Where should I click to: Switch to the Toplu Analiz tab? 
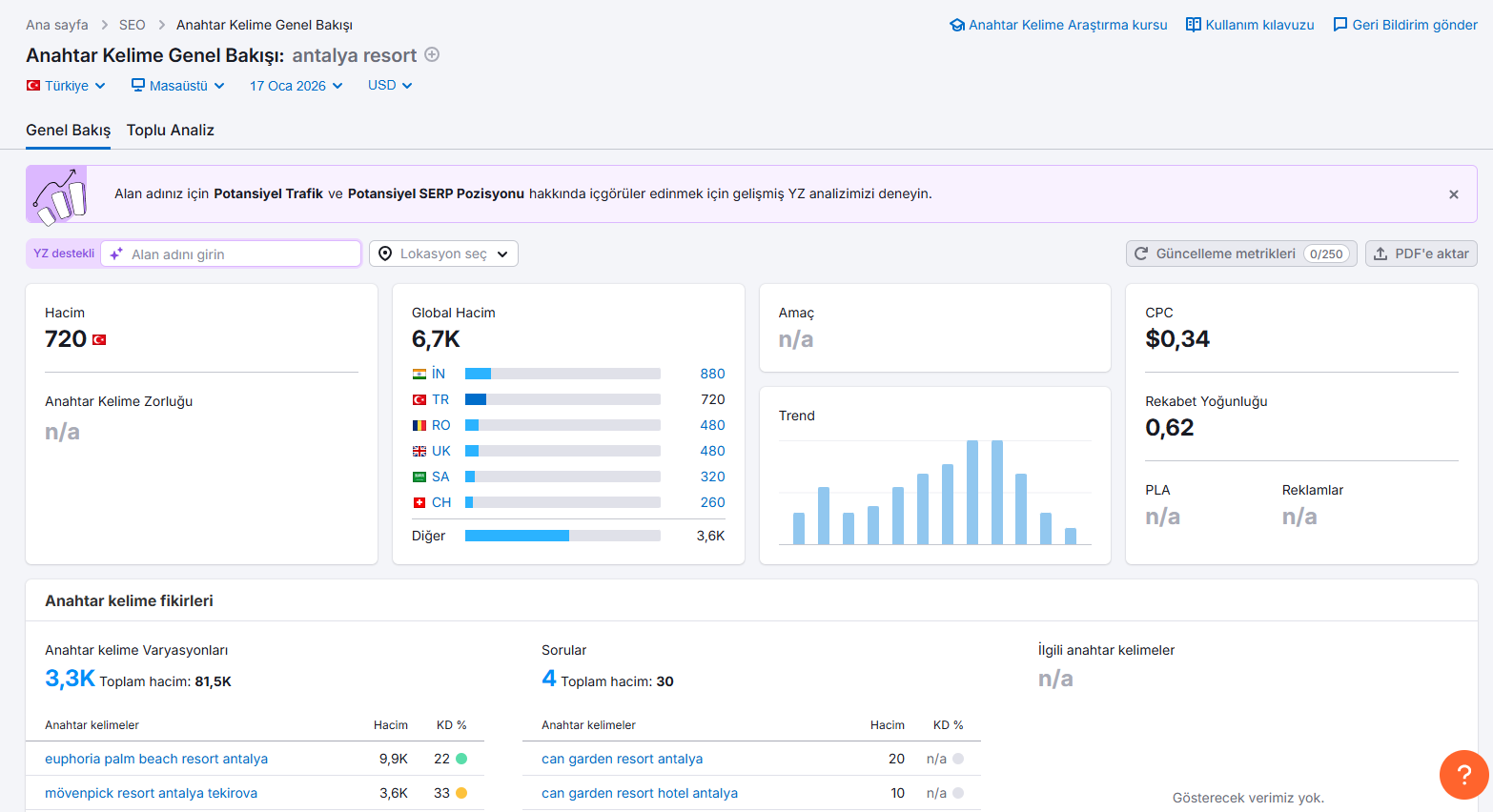coord(171,131)
